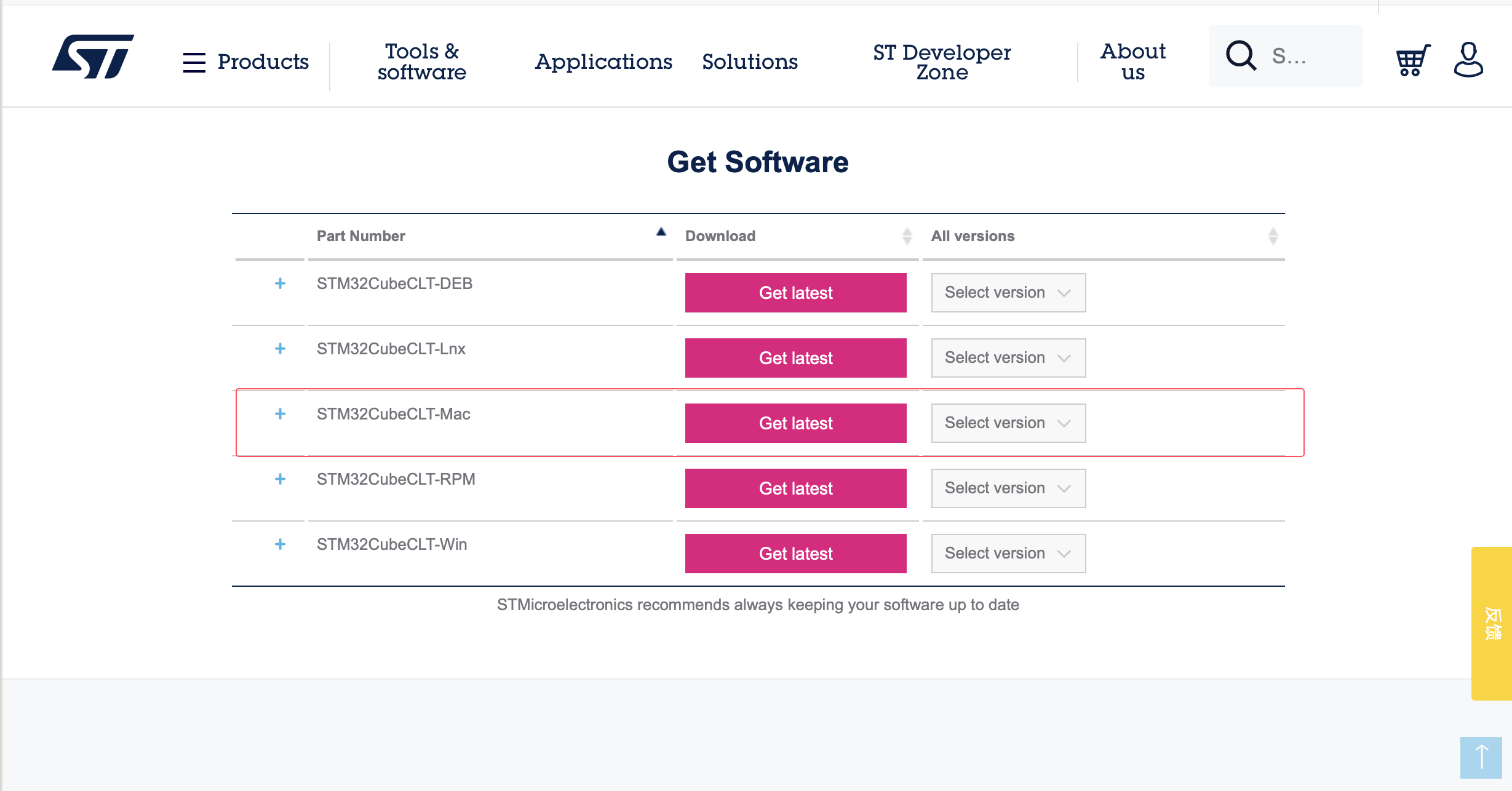Open Select version for STM32CubeCLT-Mac

pos(1009,423)
